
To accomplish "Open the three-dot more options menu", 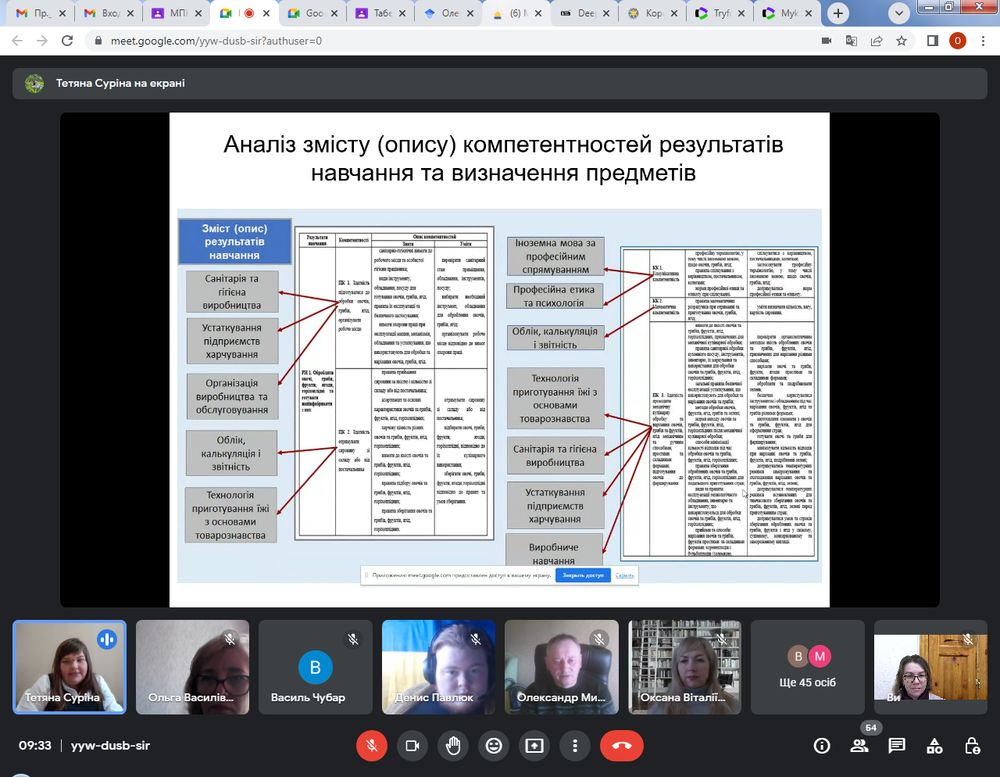I will click(575, 746).
